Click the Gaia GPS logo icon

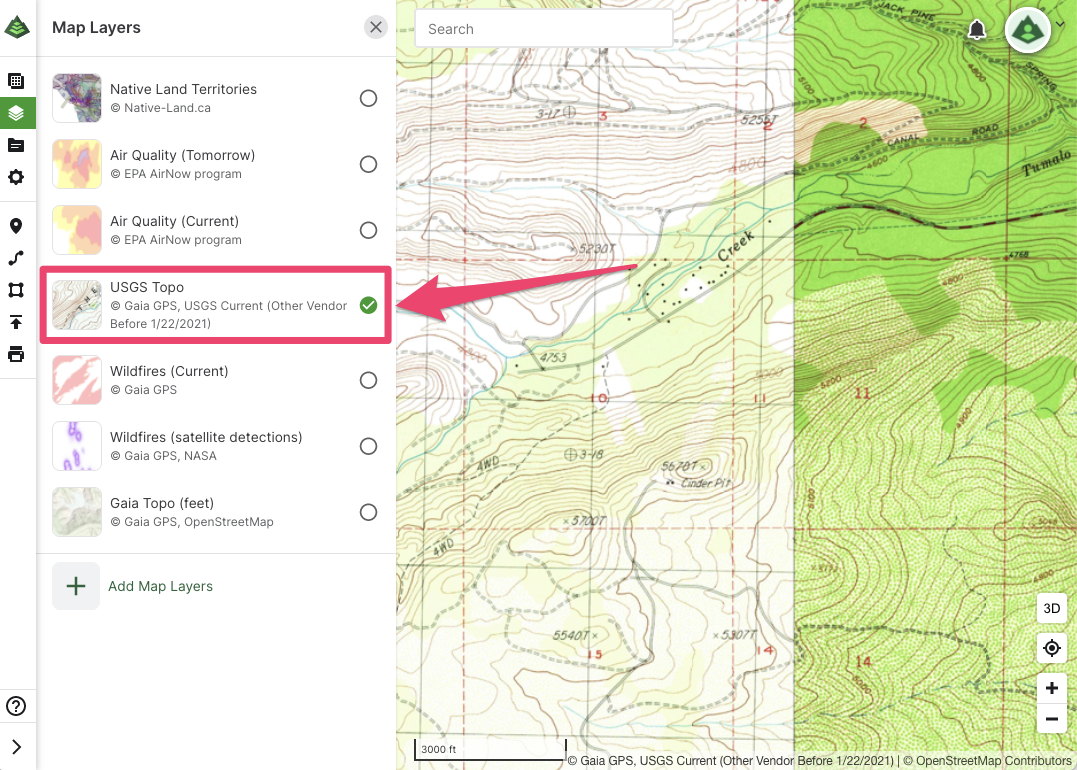point(17,28)
